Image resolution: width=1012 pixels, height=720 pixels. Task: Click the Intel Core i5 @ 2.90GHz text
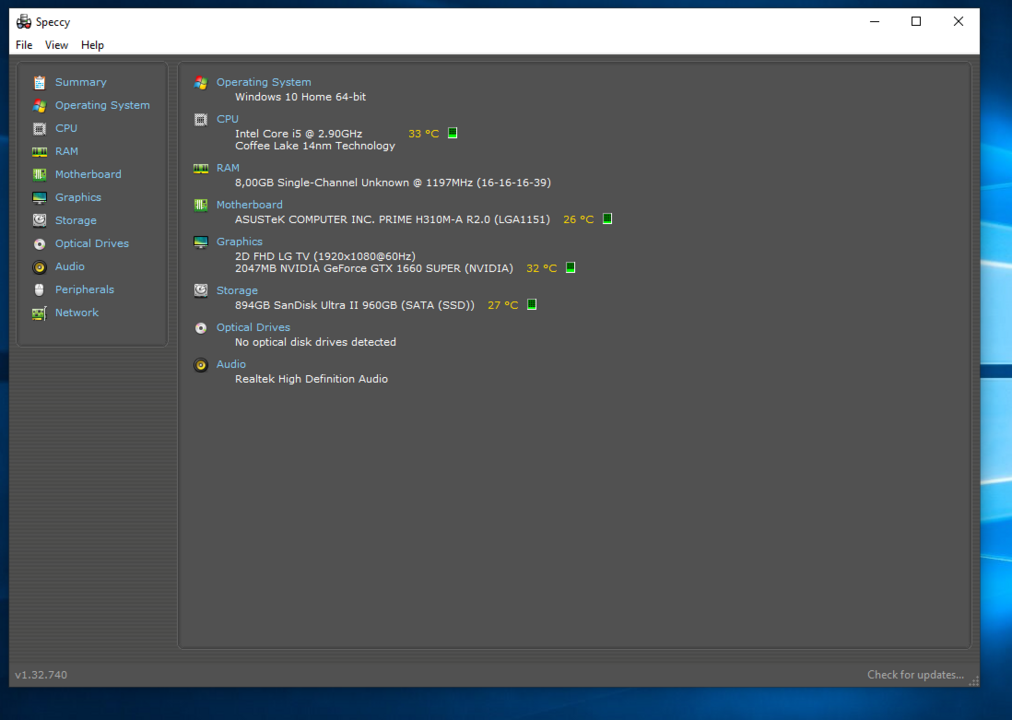(x=298, y=134)
